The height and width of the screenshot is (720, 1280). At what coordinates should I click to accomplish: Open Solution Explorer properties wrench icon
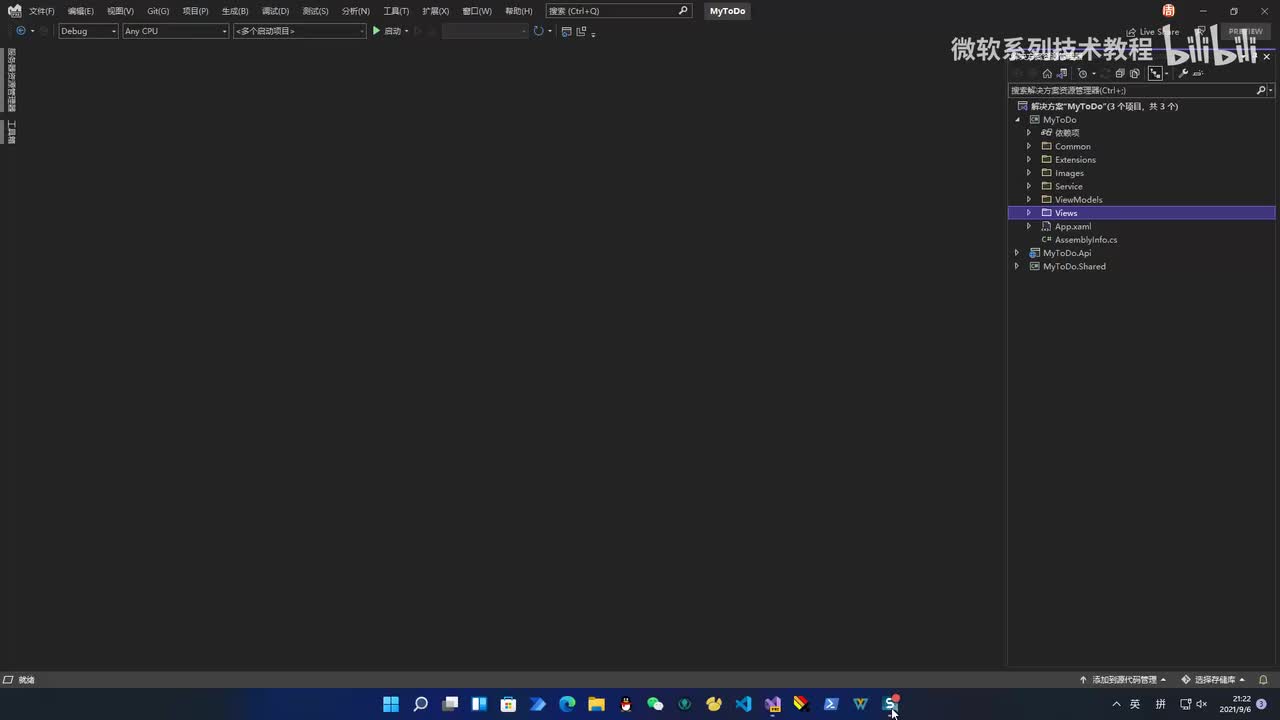tap(1183, 73)
